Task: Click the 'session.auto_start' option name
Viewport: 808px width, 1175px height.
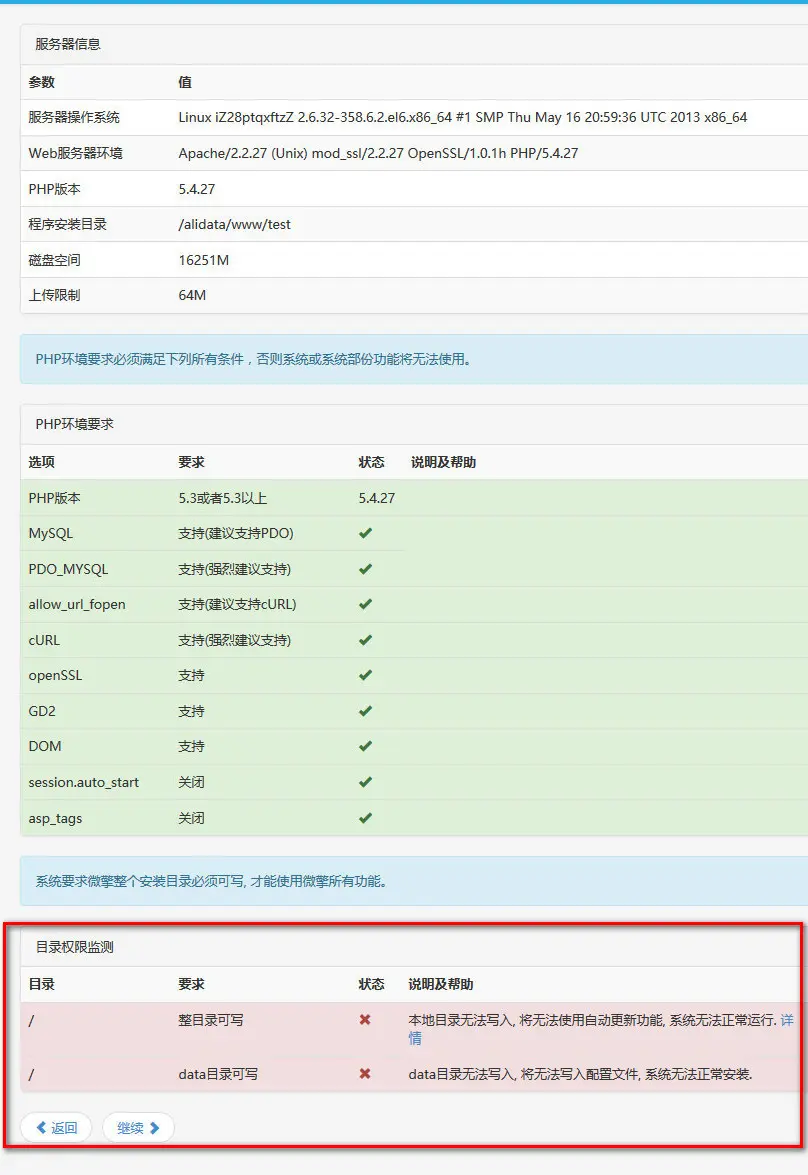Action: tap(84, 782)
